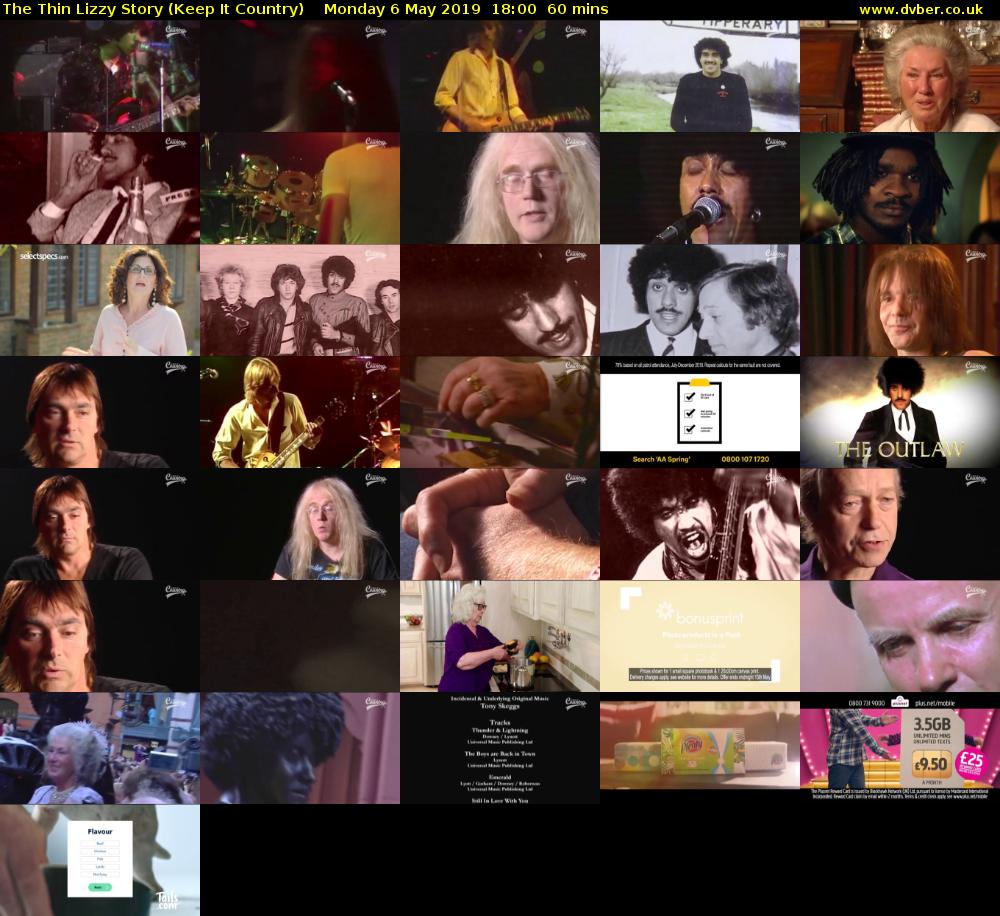Viewport: 1000px width, 916px height.
Task: Select the elderly woman interview thumbnail in the top row
Action: click(x=900, y=76)
